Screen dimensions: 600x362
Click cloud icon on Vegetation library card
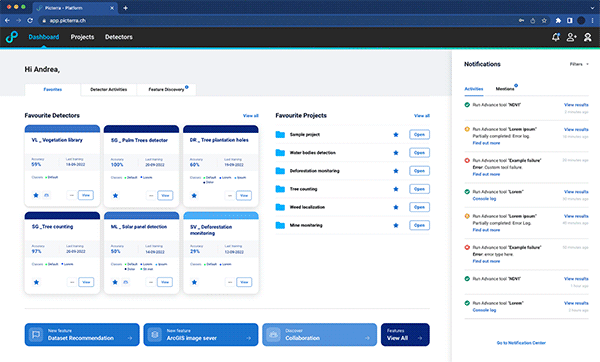click(46, 195)
